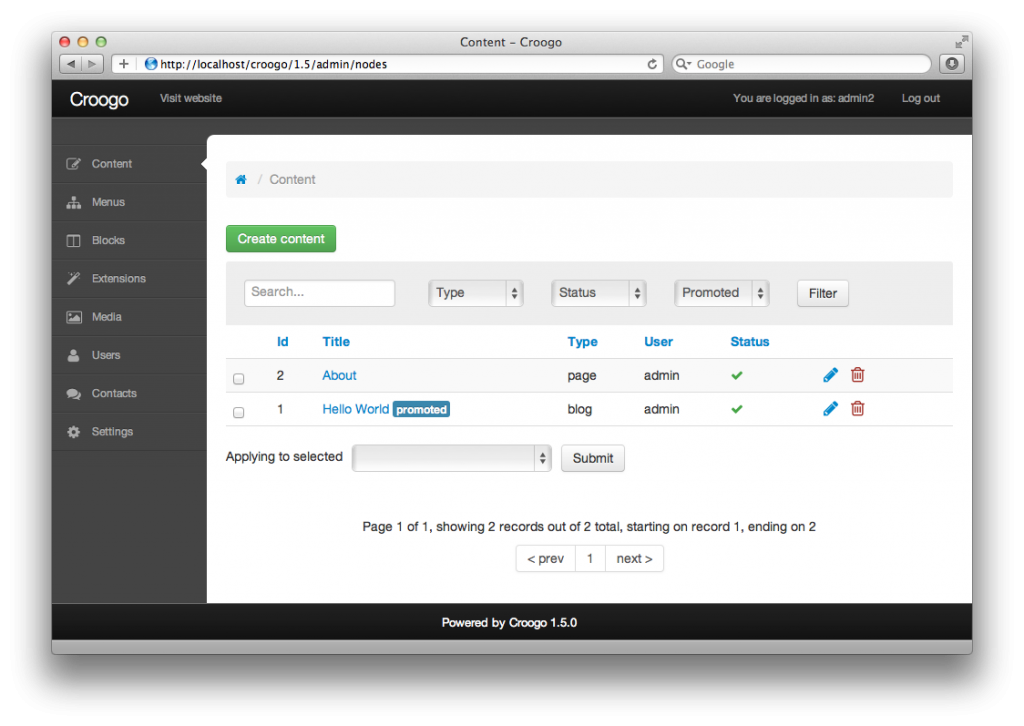
Task: Click the Users person icon
Action: [x=74, y=355]
